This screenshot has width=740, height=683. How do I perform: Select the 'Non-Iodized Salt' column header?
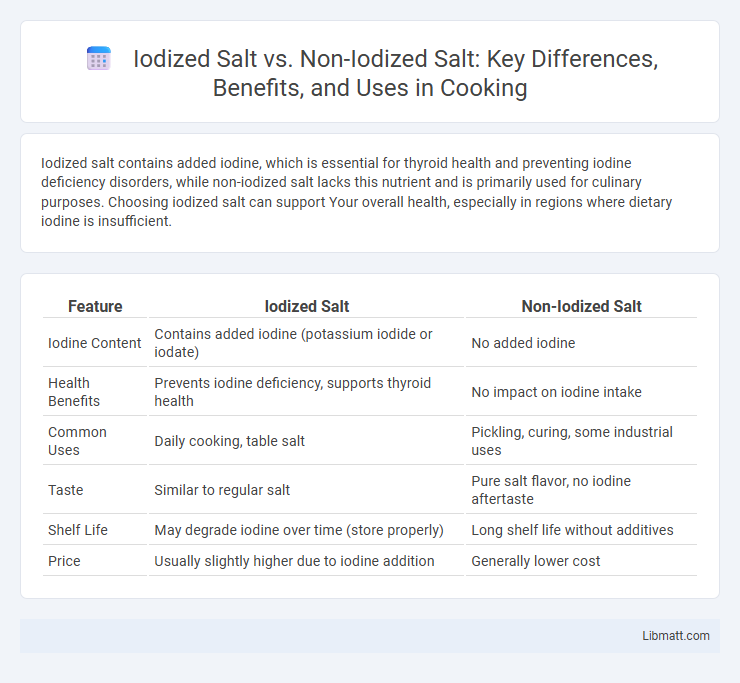581,306
